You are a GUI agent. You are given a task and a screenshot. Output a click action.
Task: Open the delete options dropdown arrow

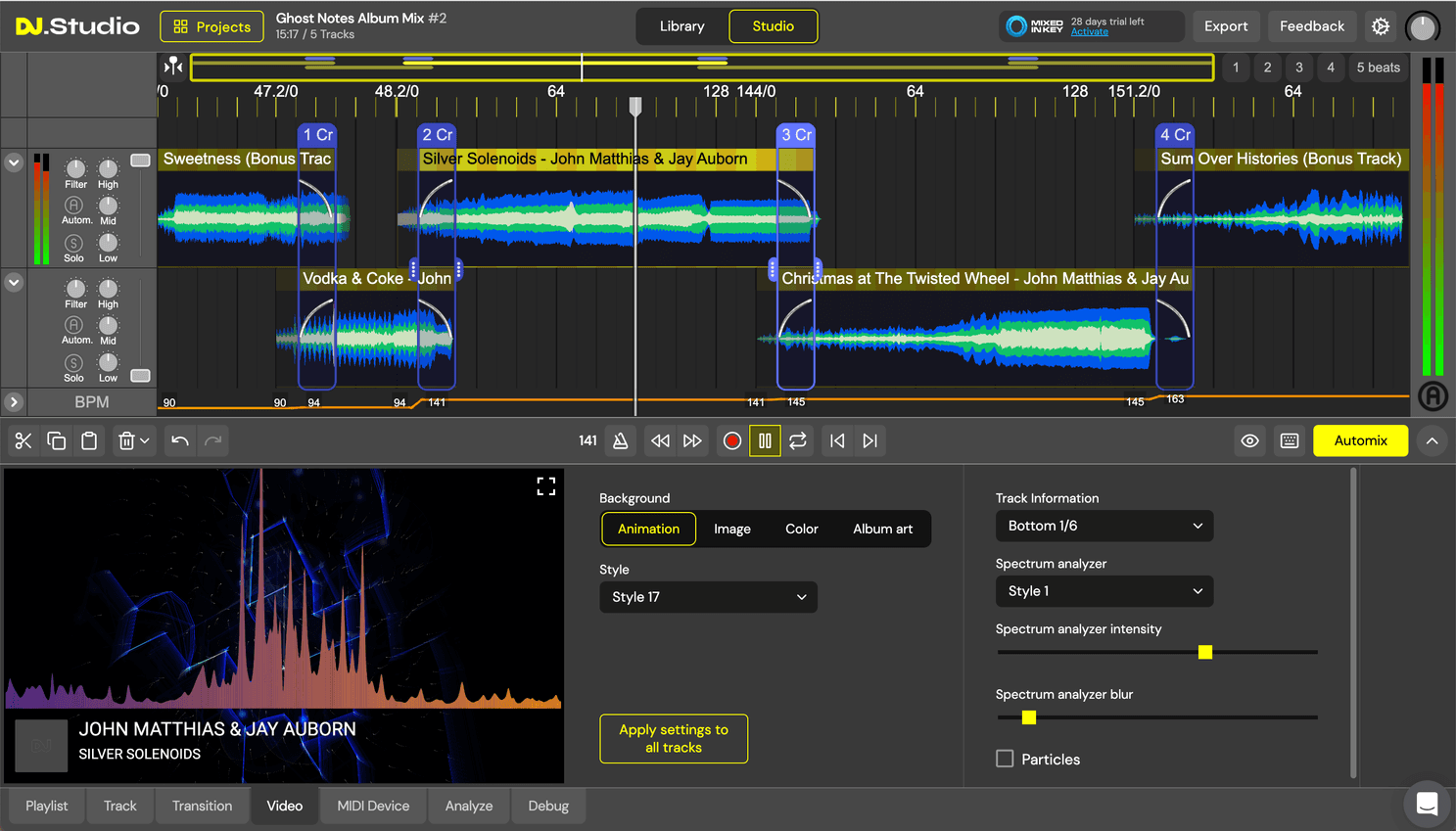(145, 441)
